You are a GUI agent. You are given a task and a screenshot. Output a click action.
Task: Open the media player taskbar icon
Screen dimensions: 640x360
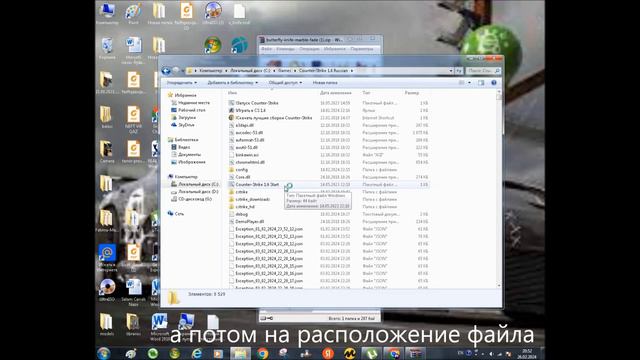(218, 353)
